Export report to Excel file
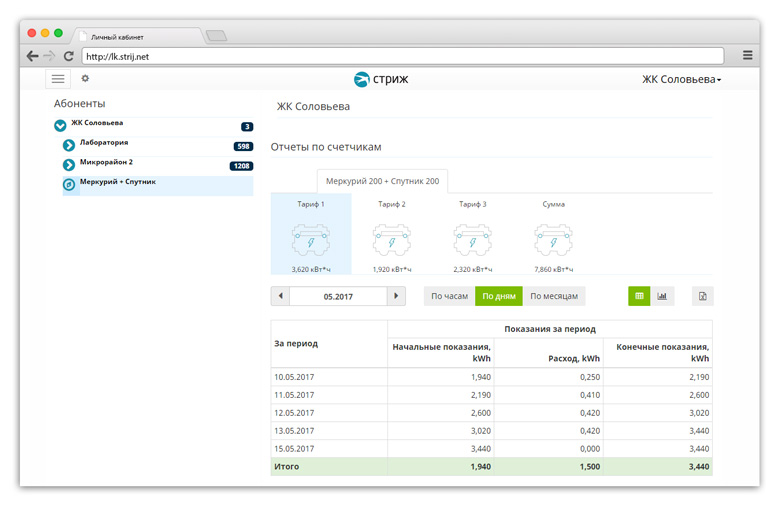The image size is (780, 520). click(x=702, y=296)
